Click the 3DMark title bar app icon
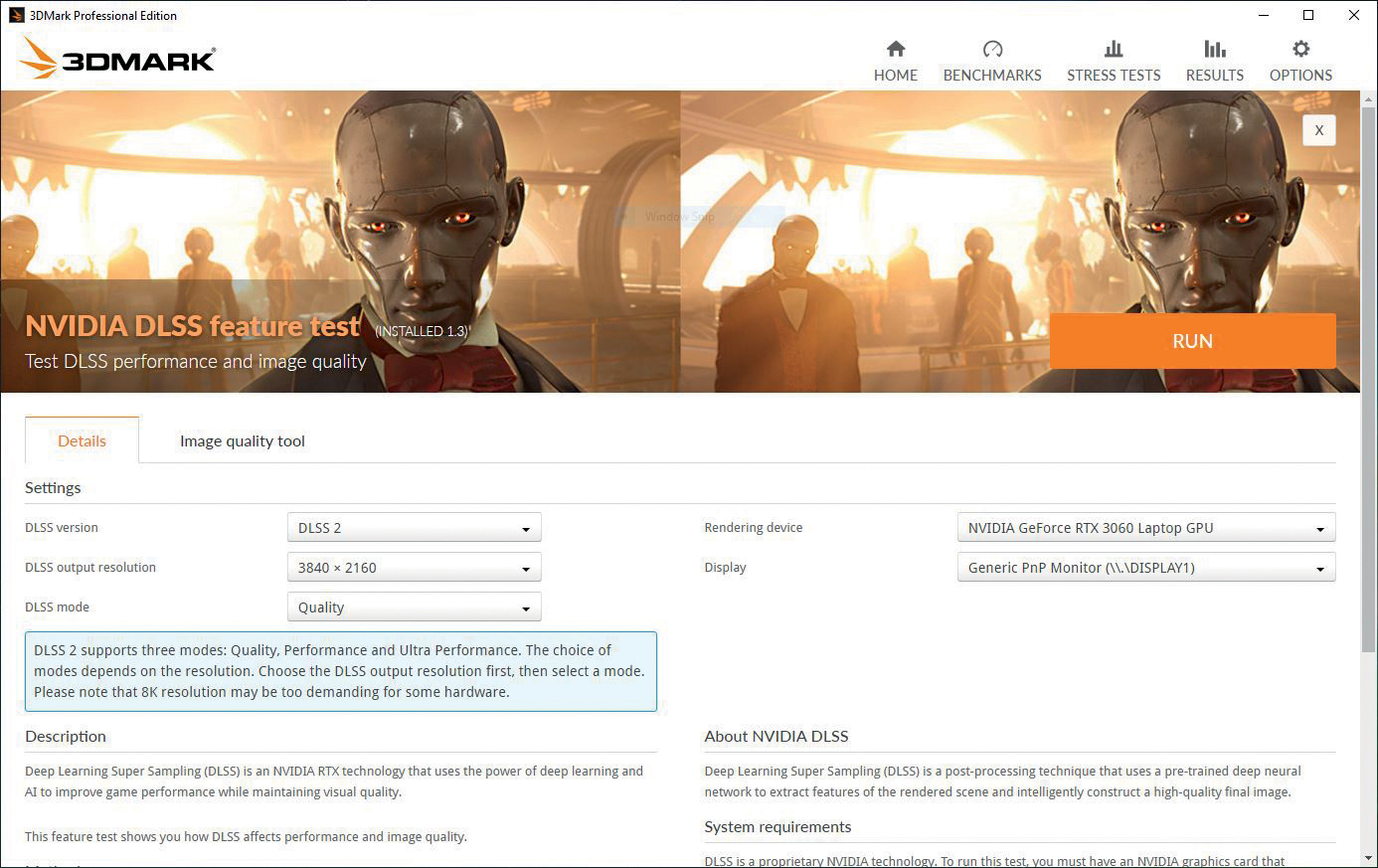This screenshot has height=868, width=1378. [x=16, y=15]
